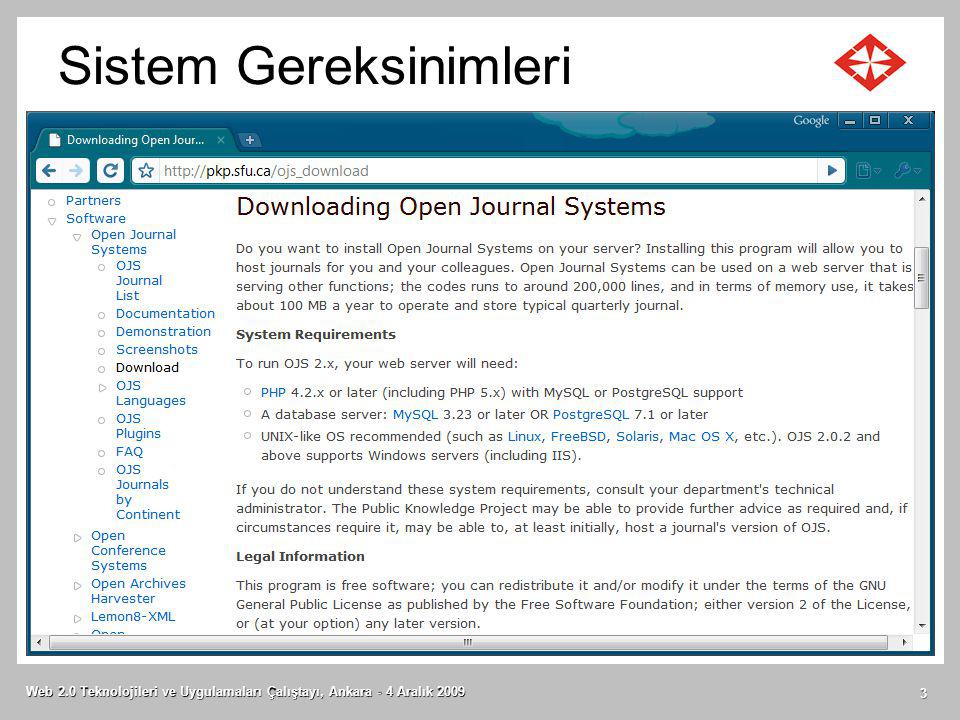Screen dimensions: 960x720
Task: Expand the OJS Languages item
Action: pos(102,388)
